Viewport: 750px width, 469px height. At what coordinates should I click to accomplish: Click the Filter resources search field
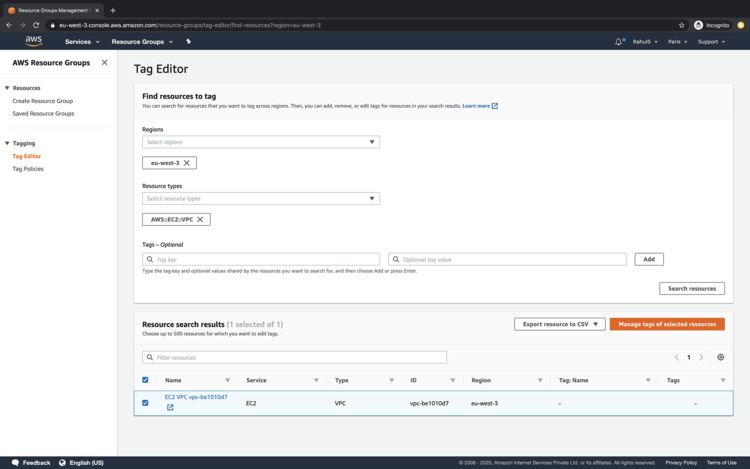click(295, 357)
